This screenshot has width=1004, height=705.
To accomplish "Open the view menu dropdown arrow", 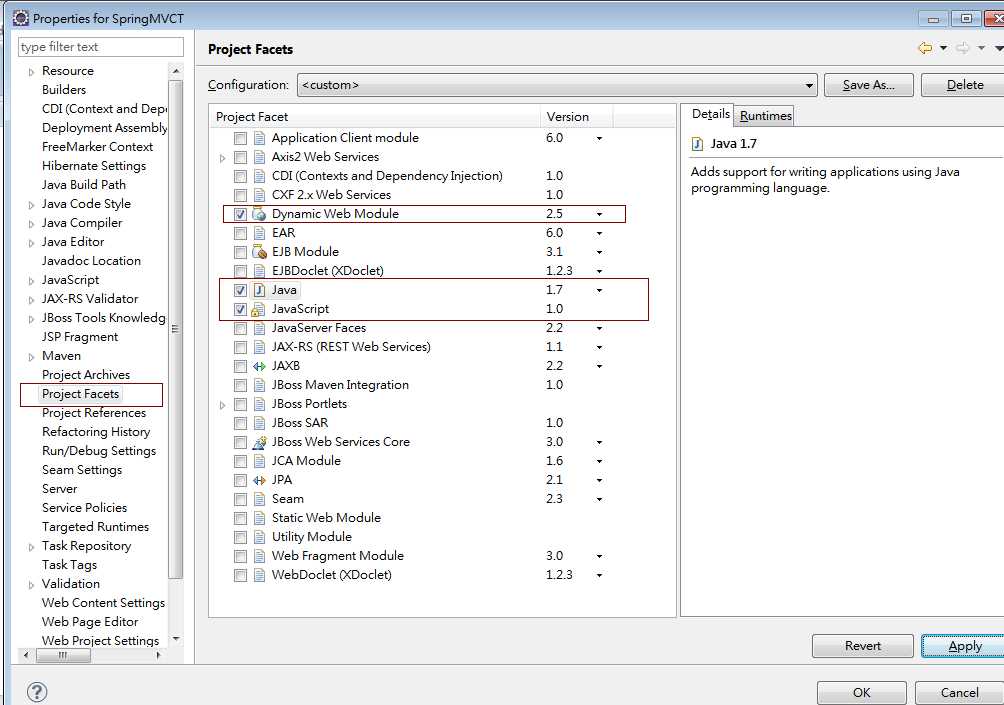I will tap(998, 48).
